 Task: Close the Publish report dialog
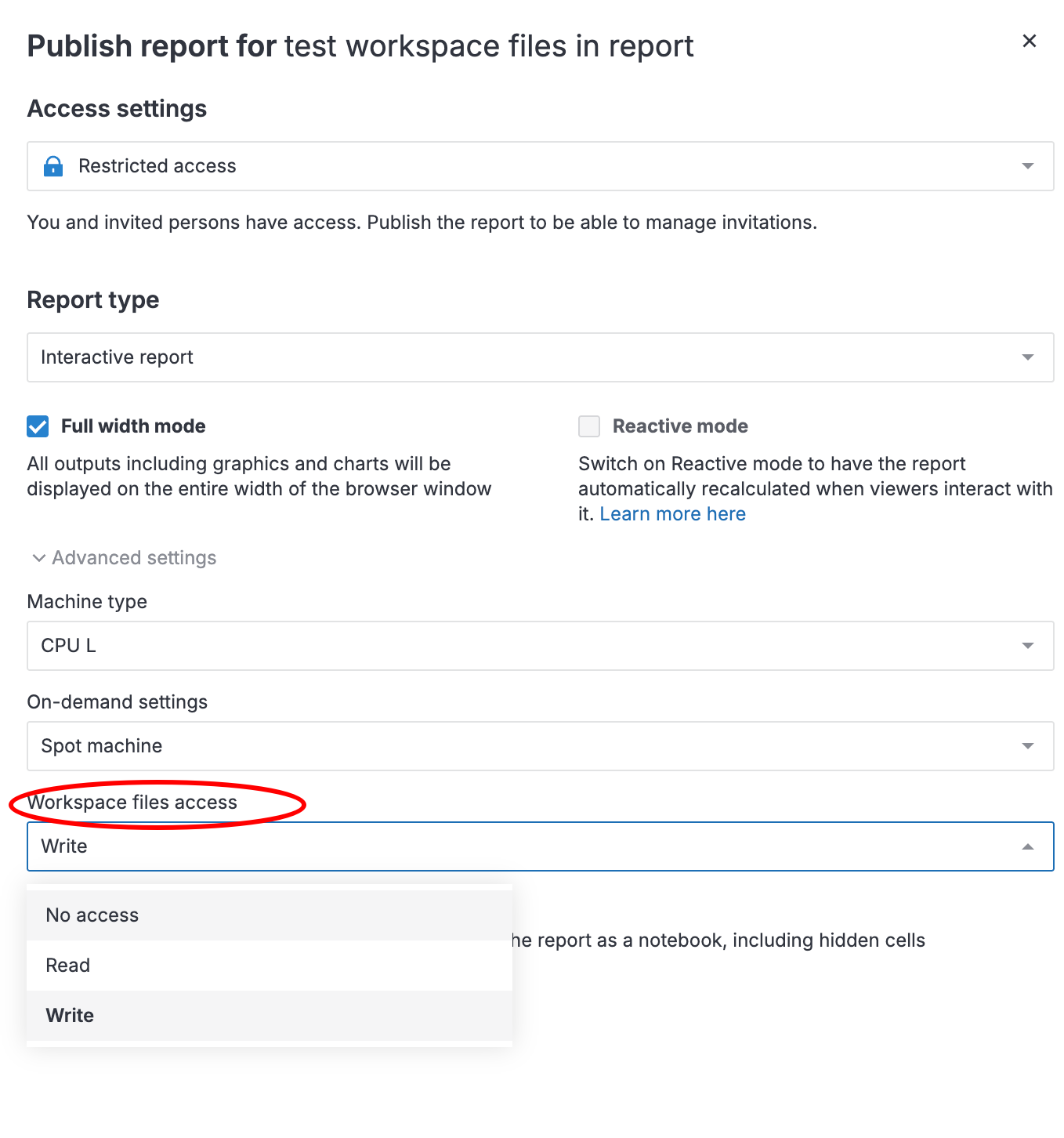coord(1030,41)
